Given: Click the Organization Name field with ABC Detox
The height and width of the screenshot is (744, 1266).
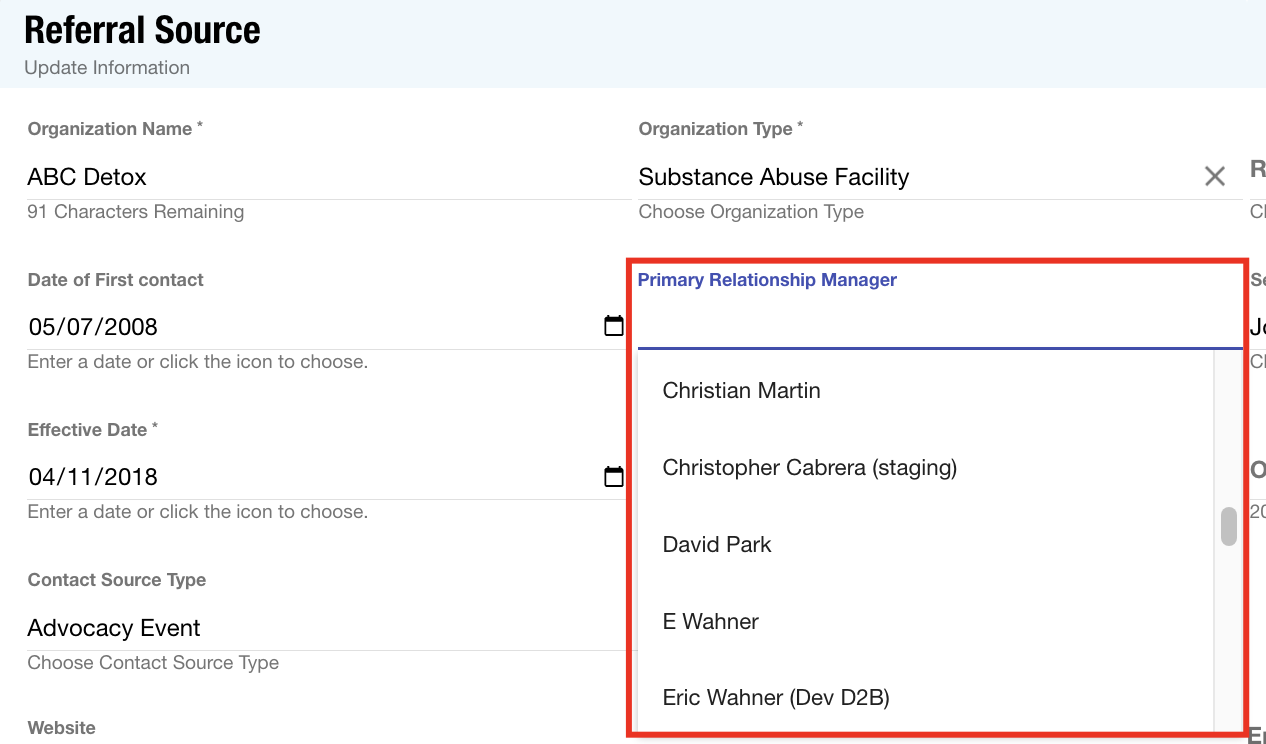Looking at the screenshot, I should [300, 177].
